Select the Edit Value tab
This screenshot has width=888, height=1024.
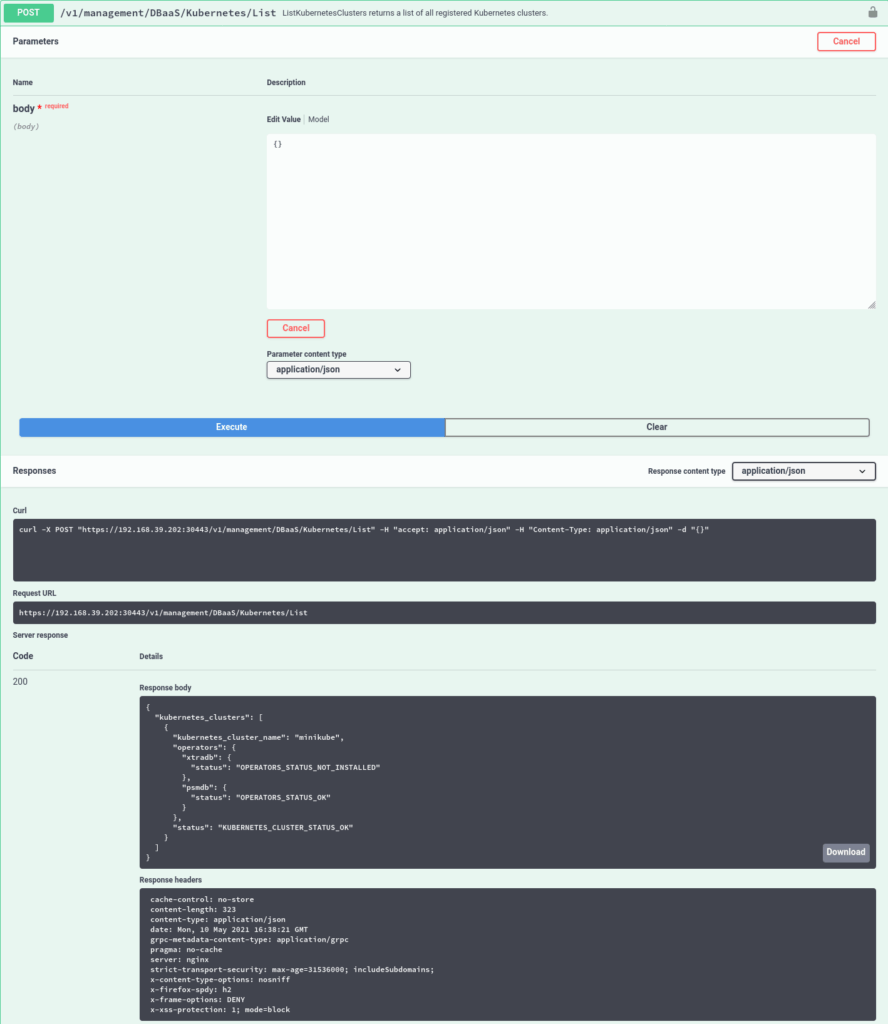click(283, 118)
